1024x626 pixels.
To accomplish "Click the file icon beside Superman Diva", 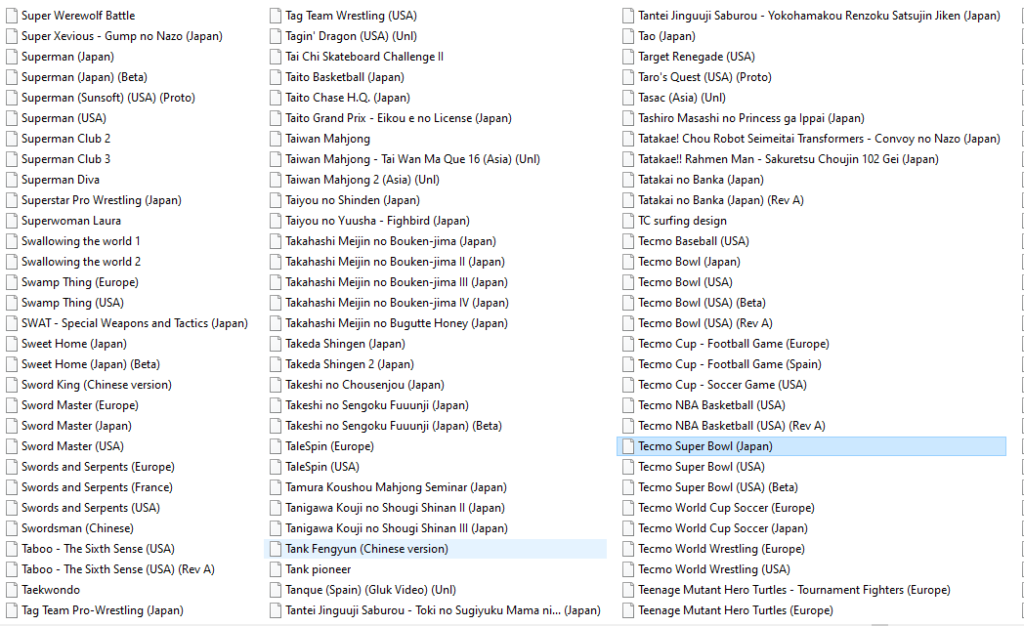I will tap(12, 180).
